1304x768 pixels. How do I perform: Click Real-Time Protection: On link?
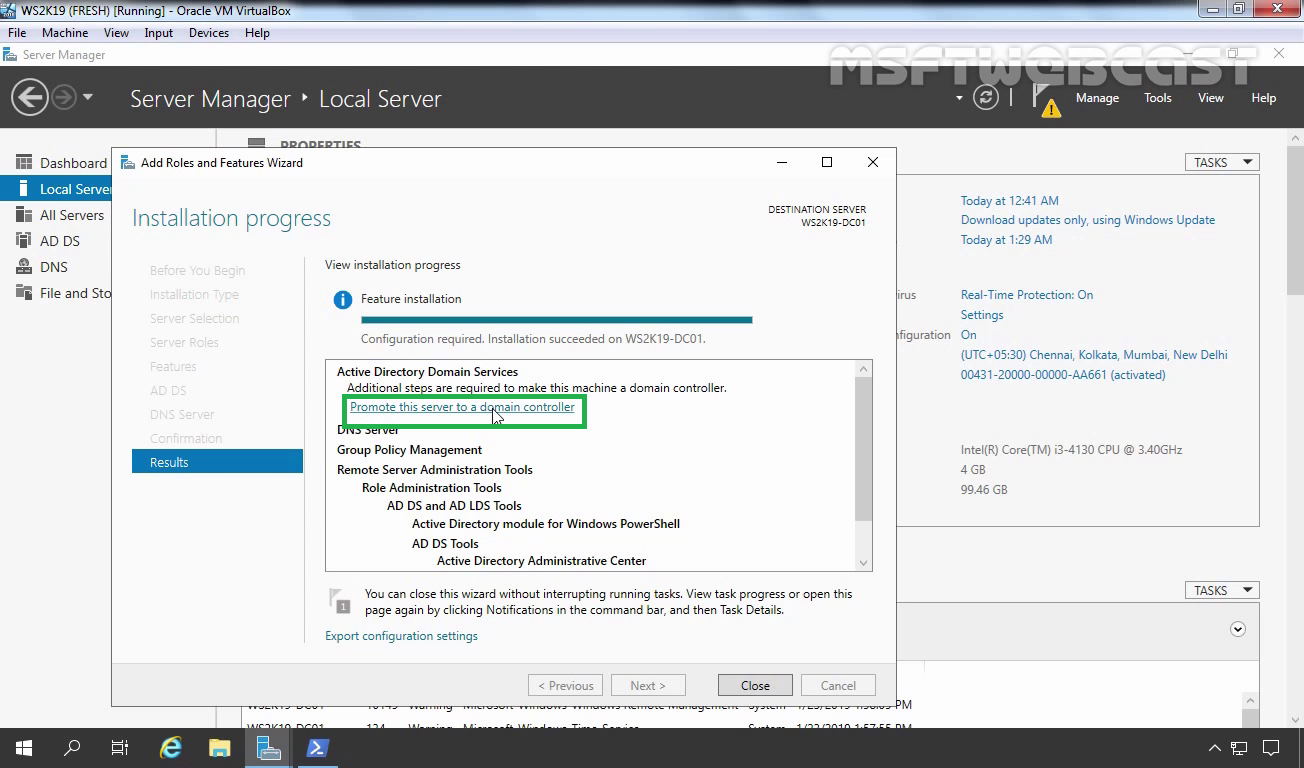(1027, 295)
